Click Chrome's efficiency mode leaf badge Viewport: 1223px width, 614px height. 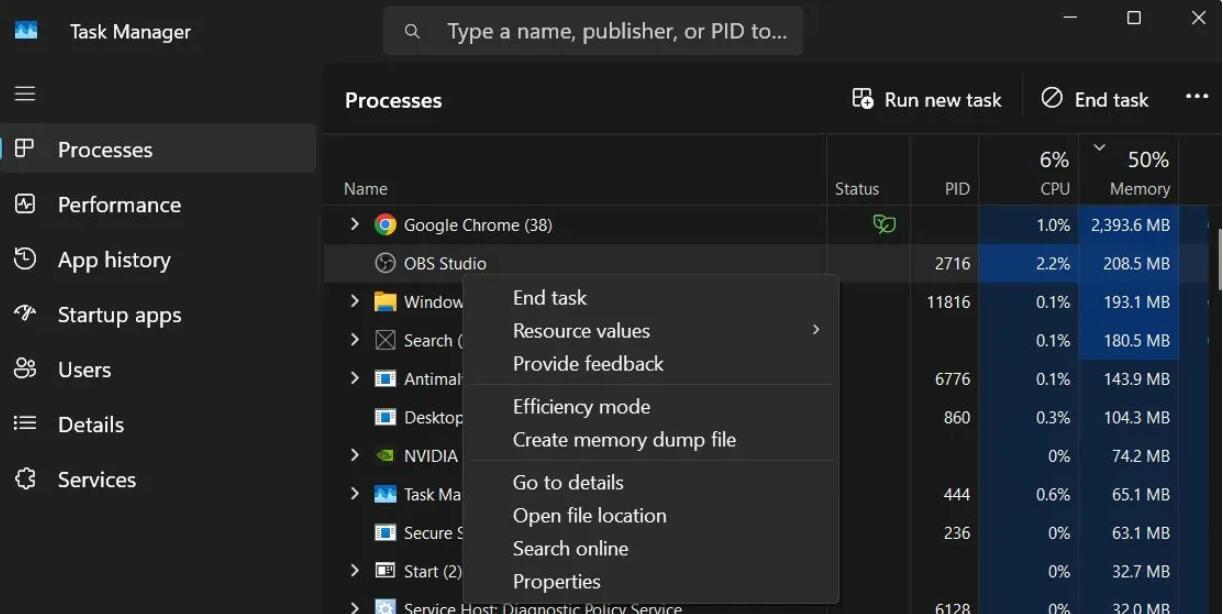pos(884,224)
